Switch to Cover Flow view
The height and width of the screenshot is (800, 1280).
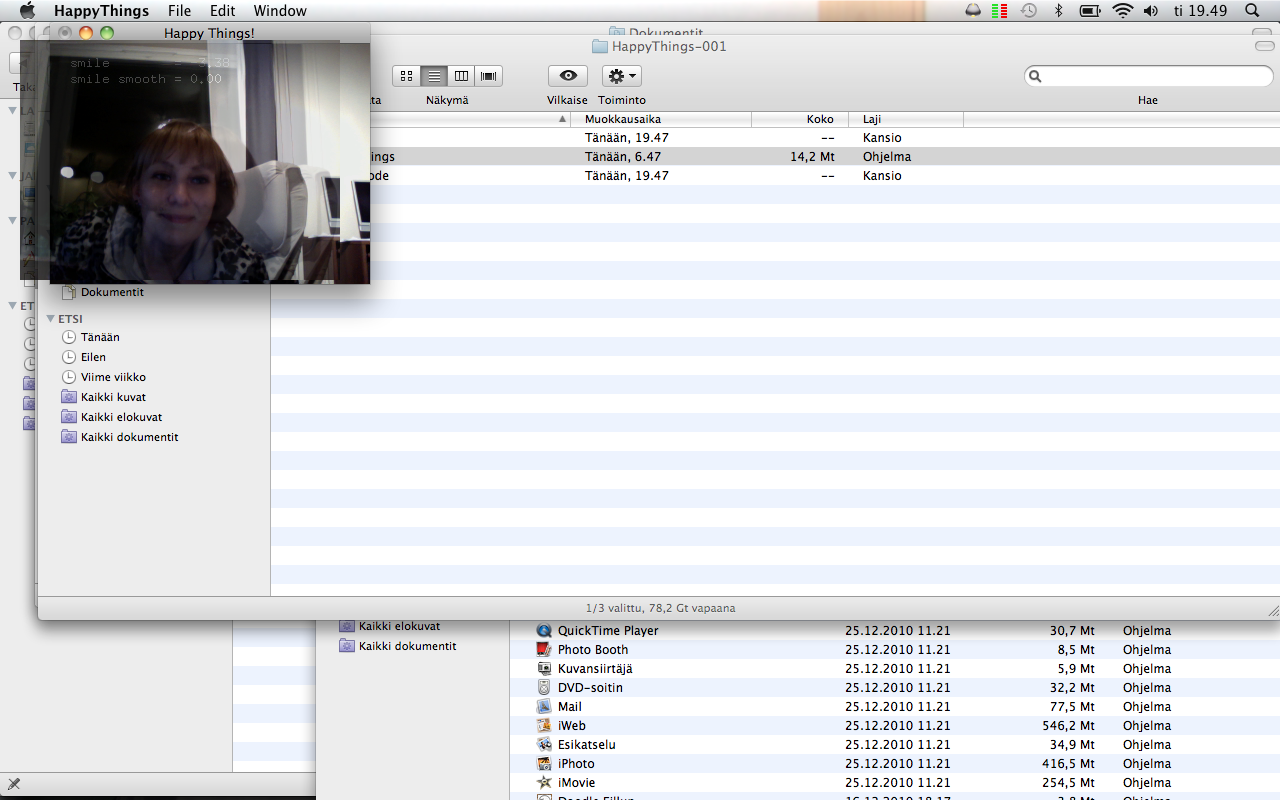coord(488,76)
